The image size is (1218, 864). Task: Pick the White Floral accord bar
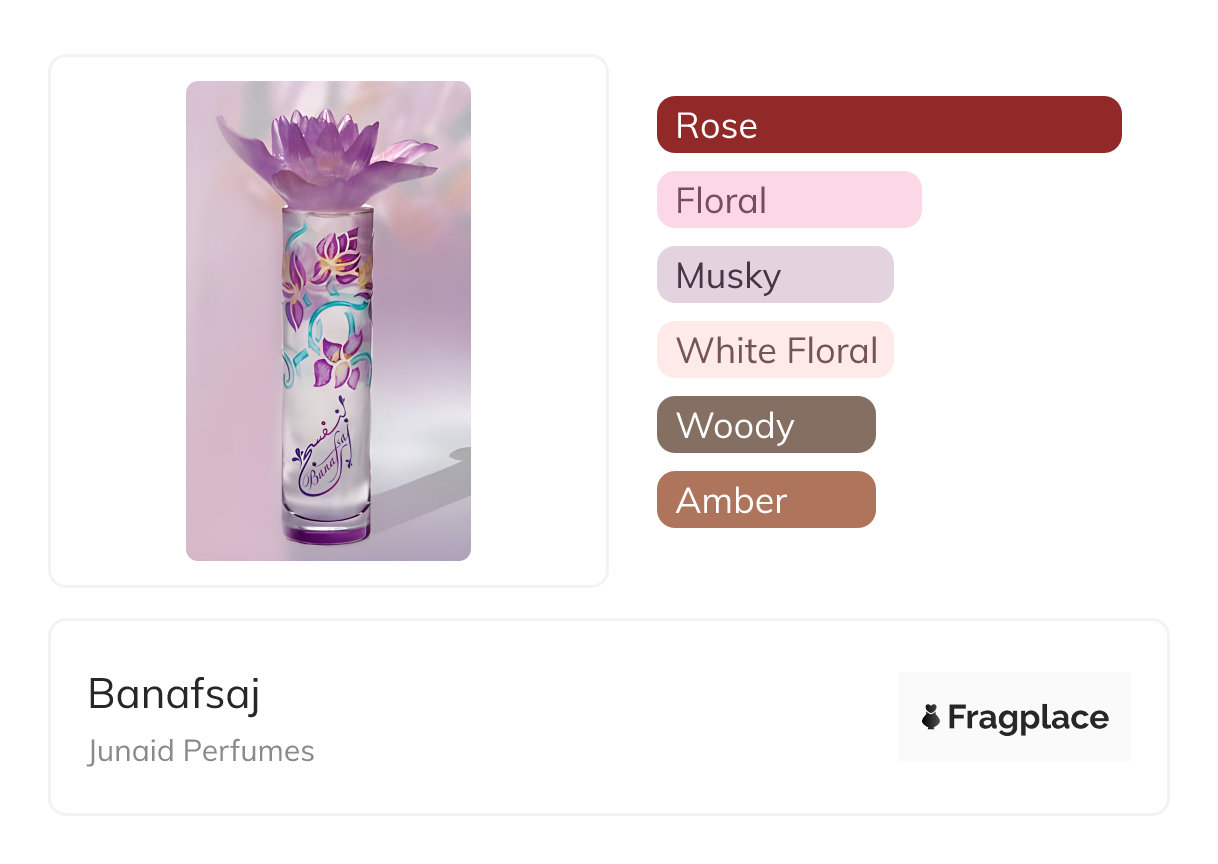pyautogui.click(x=774, y=350)
